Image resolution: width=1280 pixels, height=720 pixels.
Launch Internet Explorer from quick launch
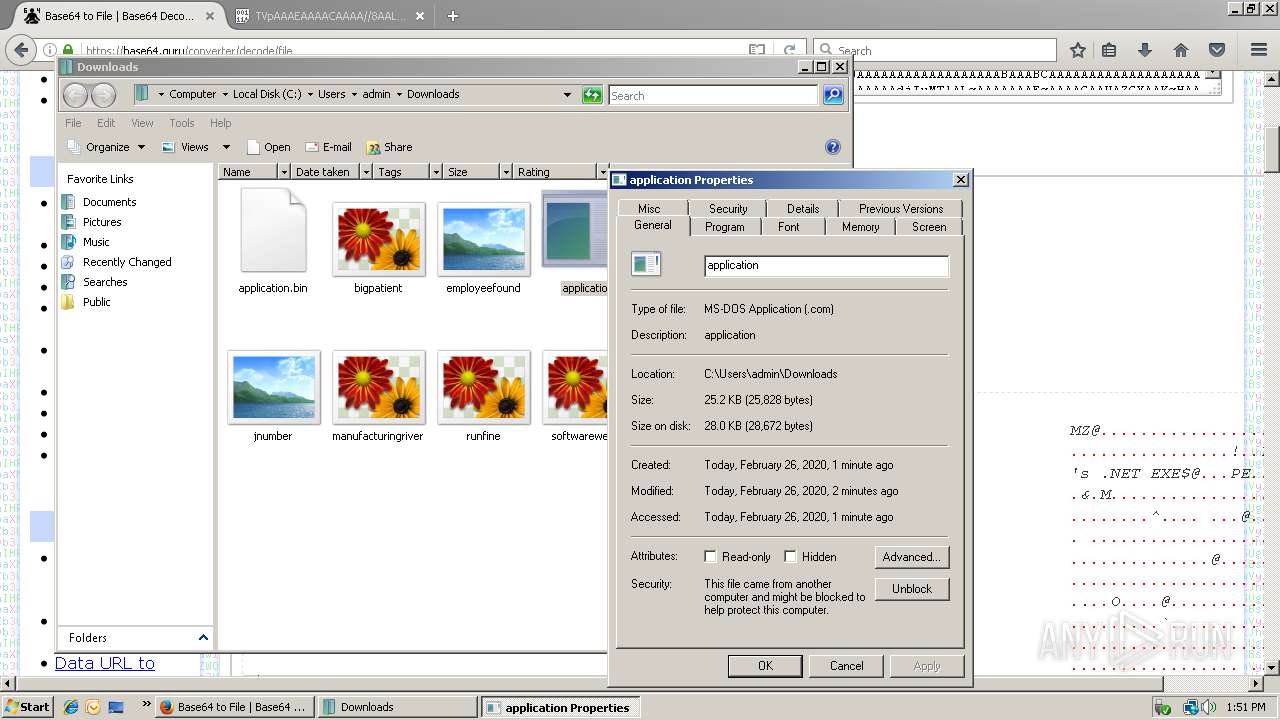pos(71,707)
